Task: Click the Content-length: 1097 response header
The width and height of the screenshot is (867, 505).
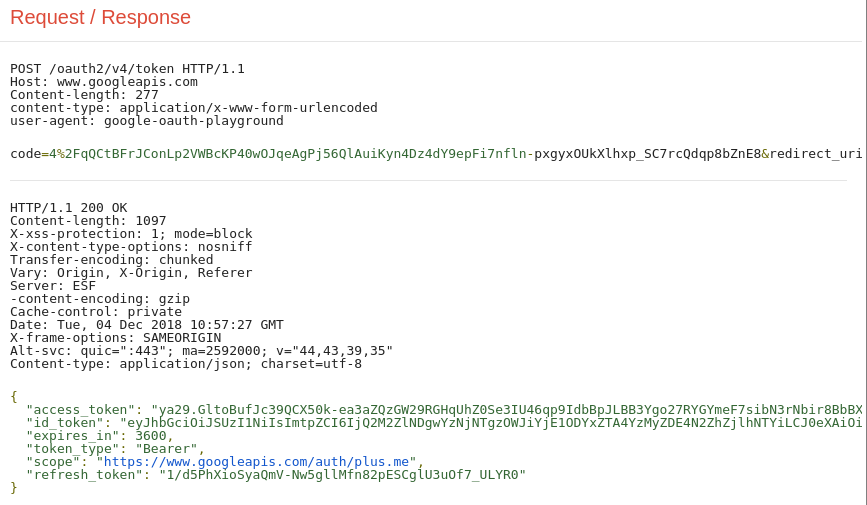Action: coord(88,221)
